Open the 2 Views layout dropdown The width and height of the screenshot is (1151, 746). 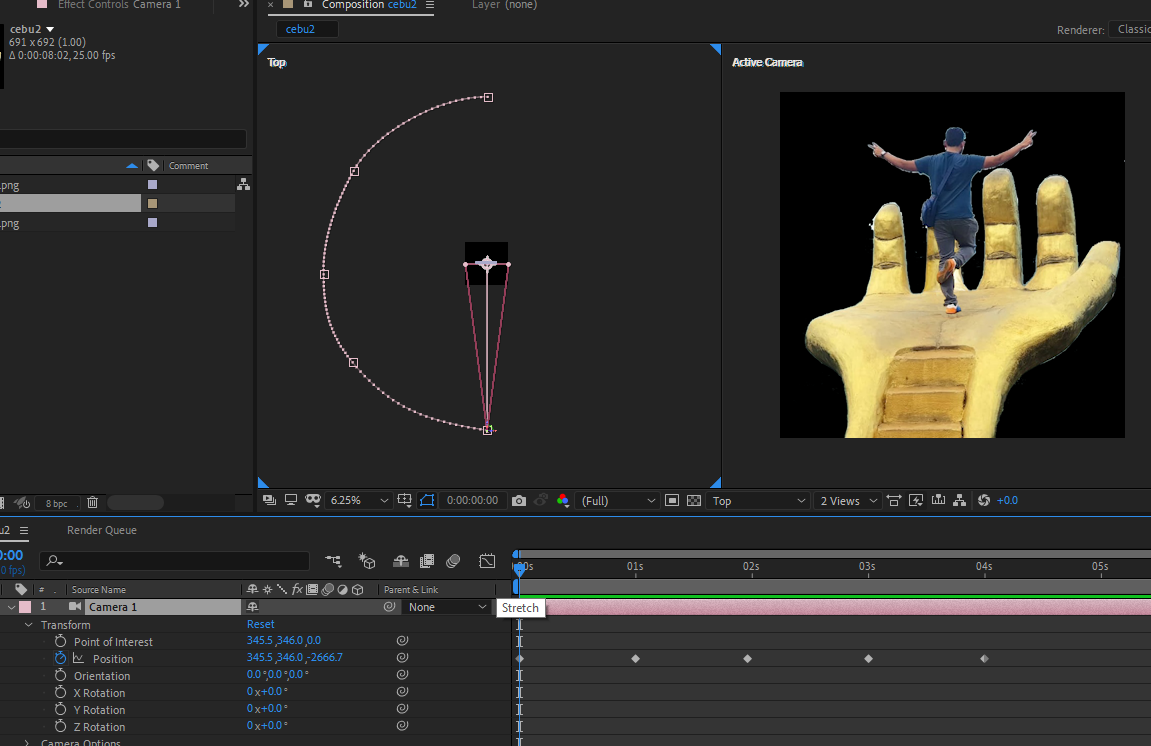[848, 501]
